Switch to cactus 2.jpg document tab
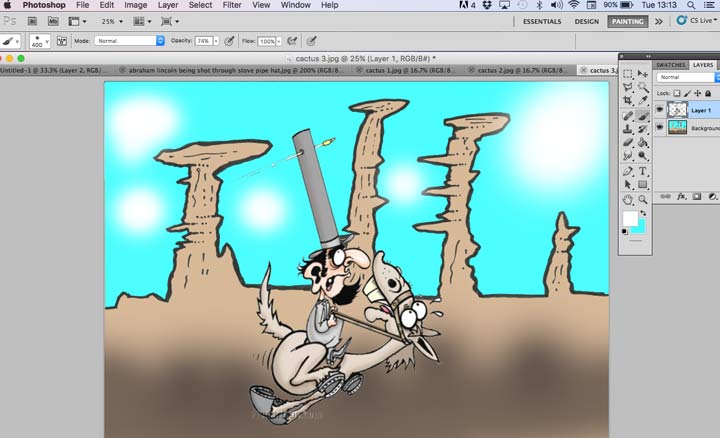This screenshot has width=720, height=438. pyautogui.click(x=521, y=70)
